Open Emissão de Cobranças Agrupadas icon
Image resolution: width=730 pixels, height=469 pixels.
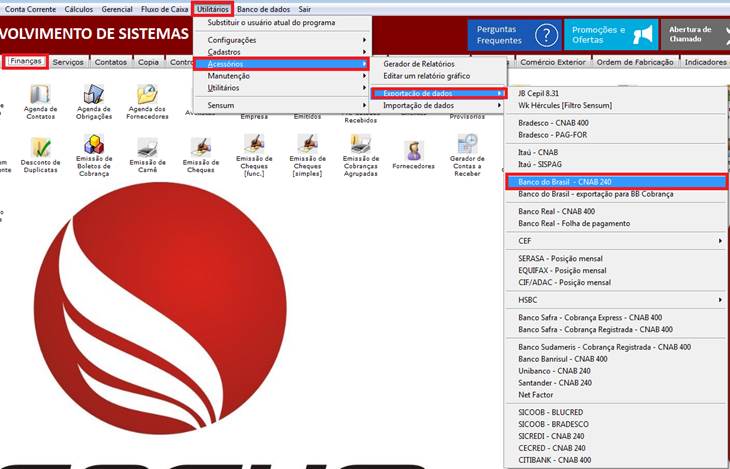pyautogui.click(x=361, y=144)
